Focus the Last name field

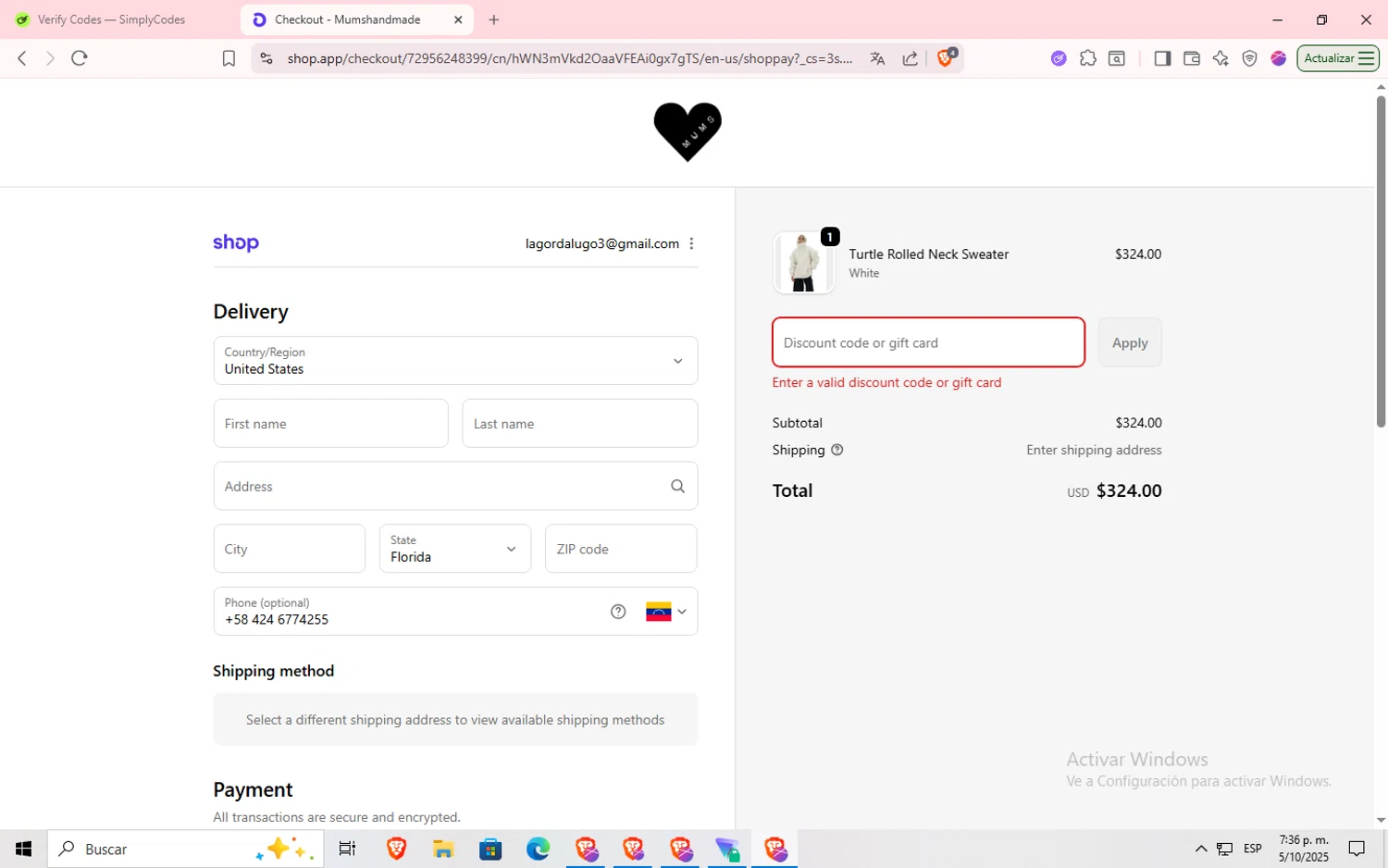coord(580,423)
